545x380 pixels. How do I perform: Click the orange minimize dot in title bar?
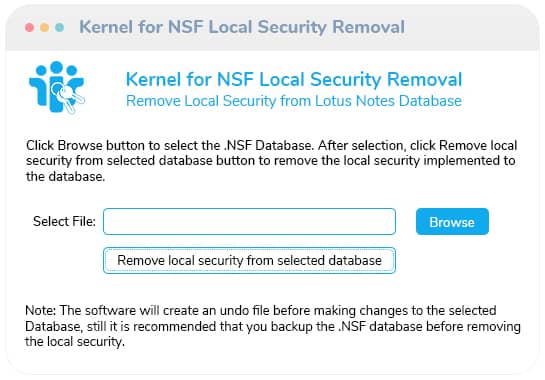coord(44,27)
